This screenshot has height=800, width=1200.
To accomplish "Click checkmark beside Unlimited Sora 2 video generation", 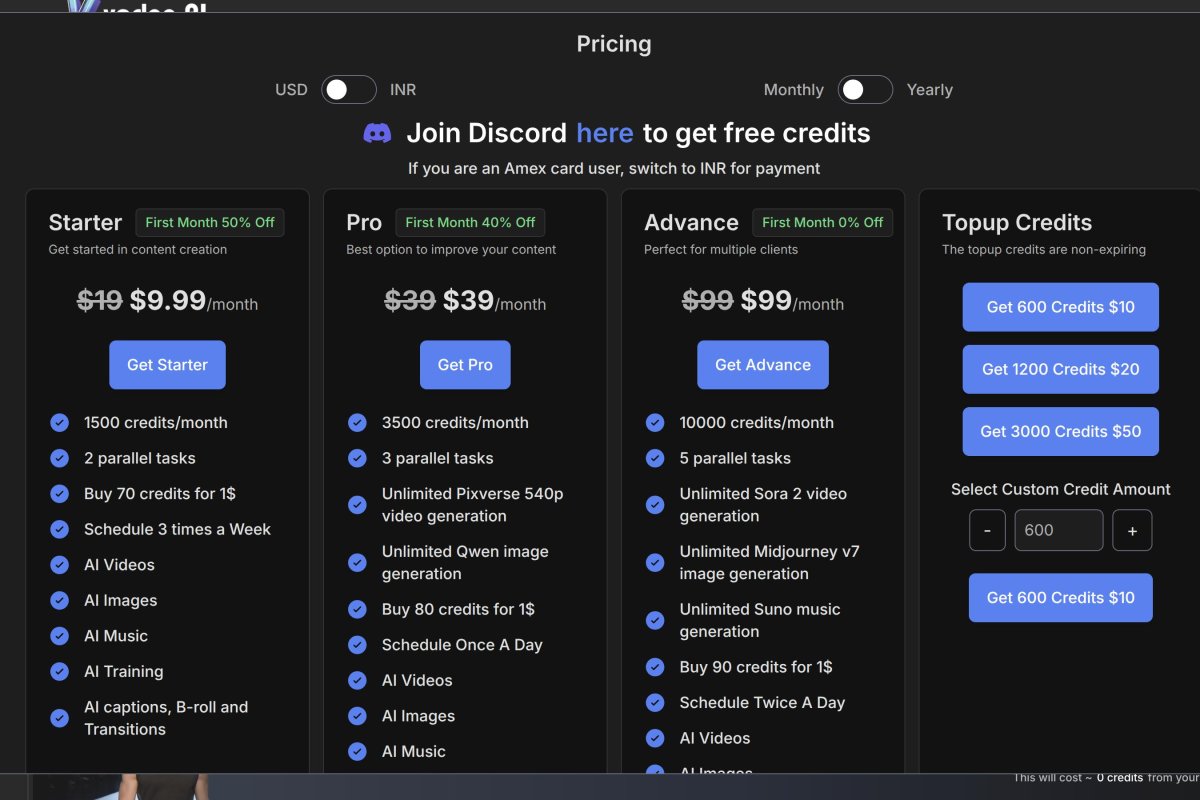I will (655, 505).
